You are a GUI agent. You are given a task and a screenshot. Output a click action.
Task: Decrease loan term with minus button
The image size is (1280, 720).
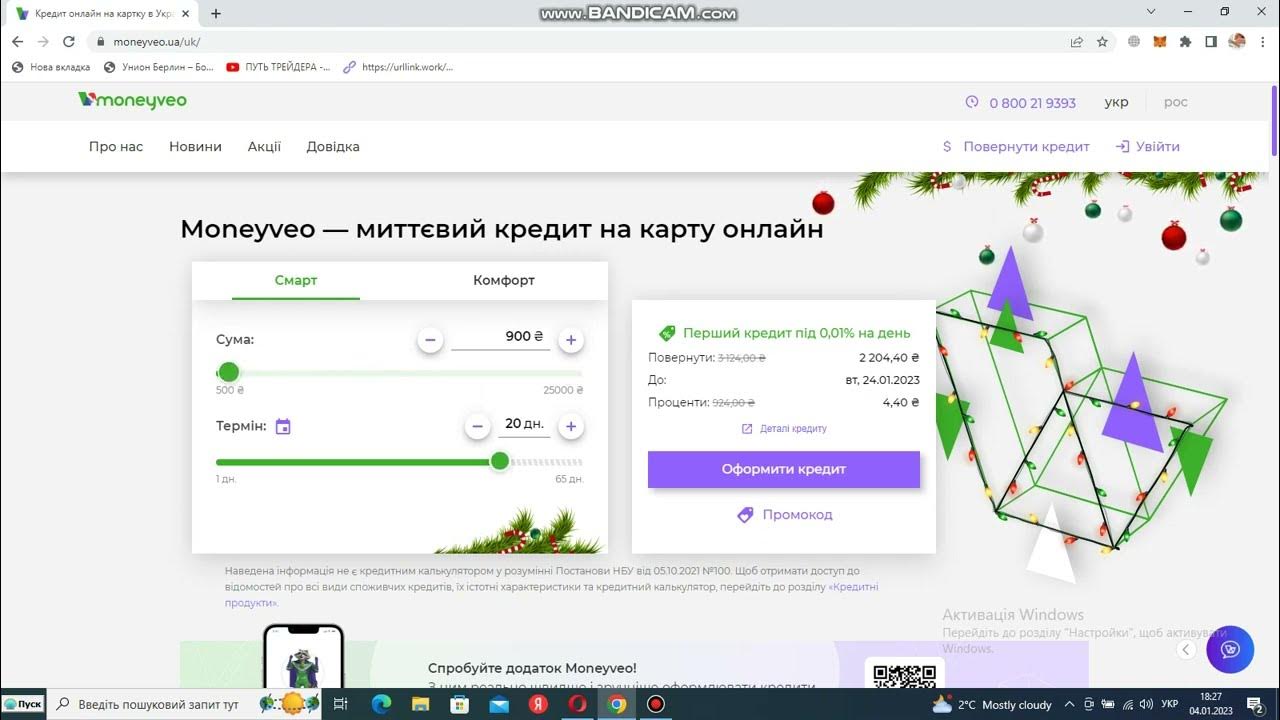[x=478, y=427]
